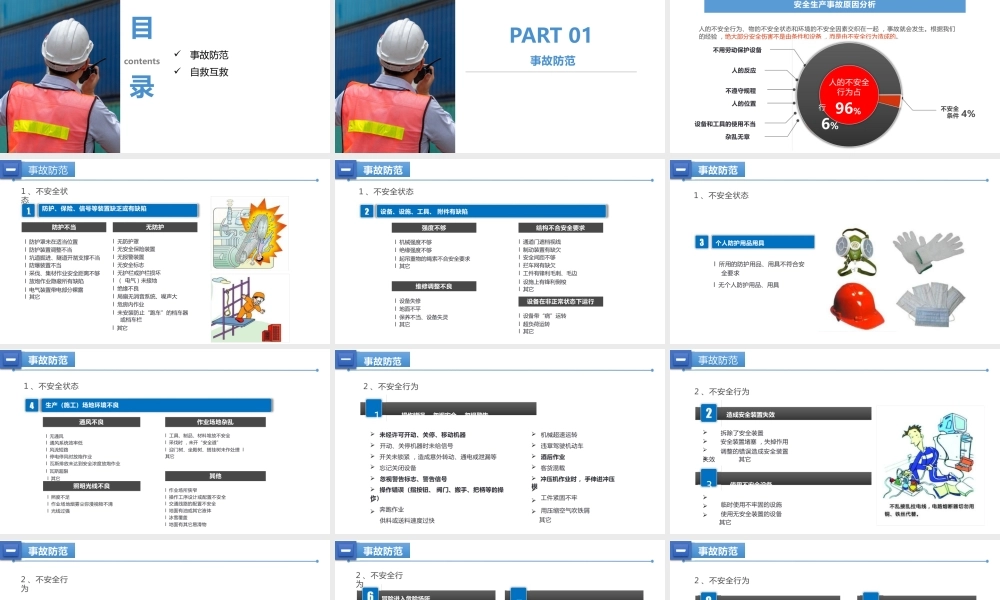Image resolution: width=1000 pixels, height=600 pixels.
Task: Click the red safety helmet image
Action: click(857, 305)
